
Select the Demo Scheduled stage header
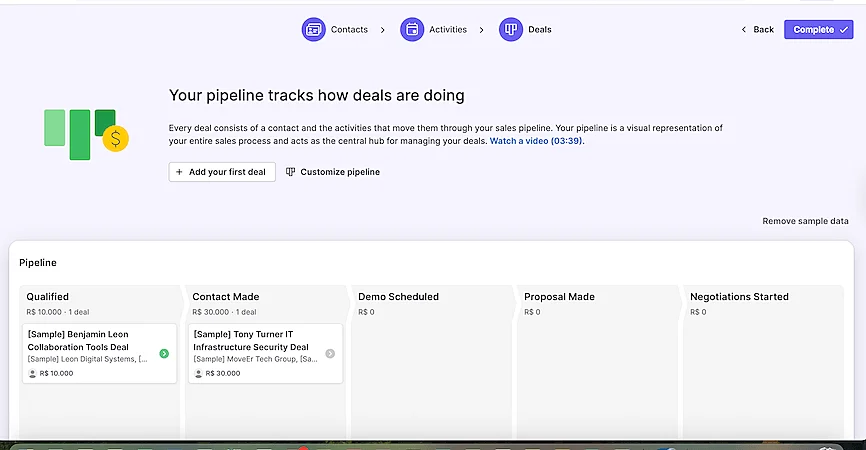tap(398, 297)
